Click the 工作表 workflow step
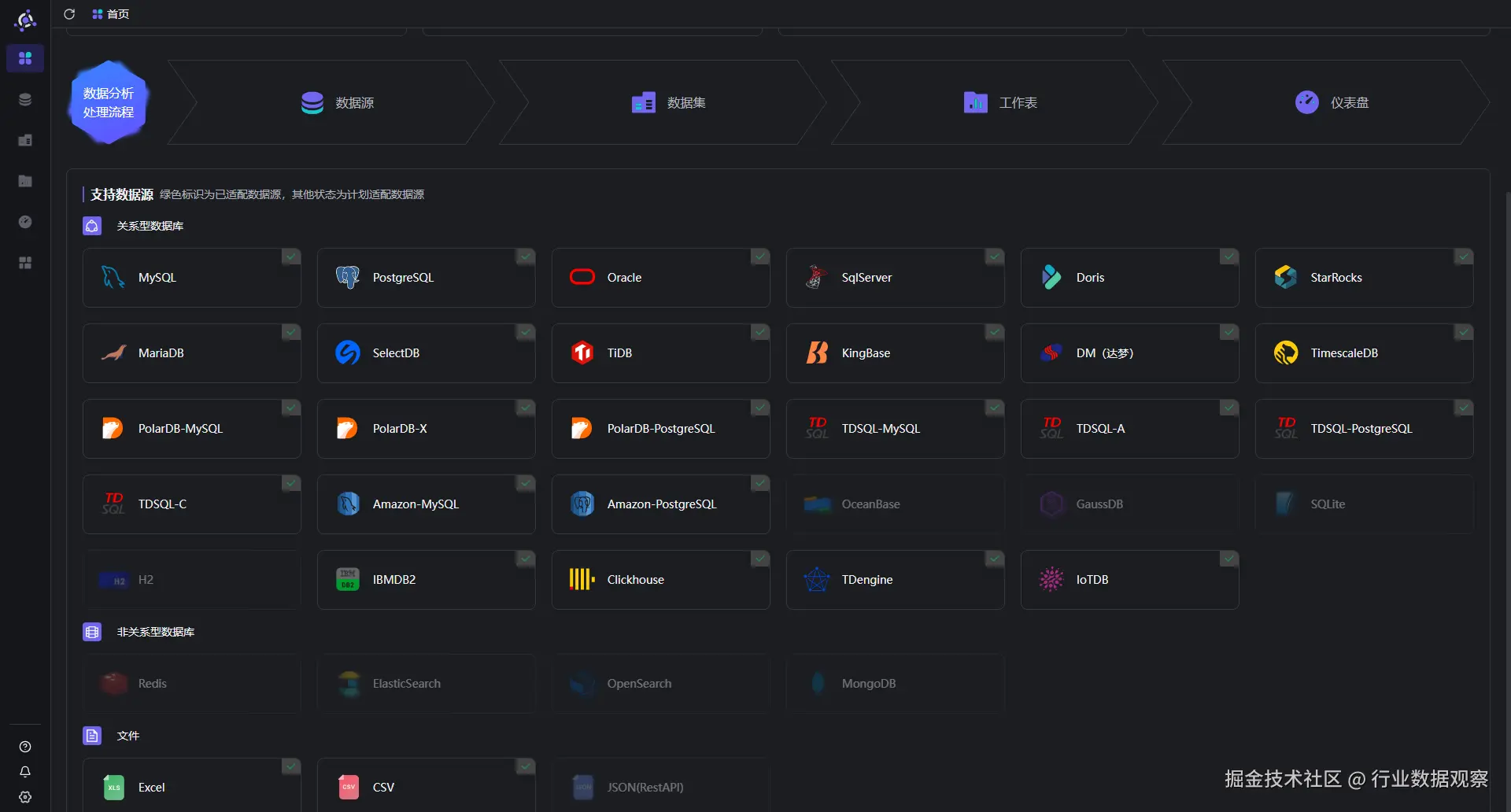 click(x=995, y=102)
